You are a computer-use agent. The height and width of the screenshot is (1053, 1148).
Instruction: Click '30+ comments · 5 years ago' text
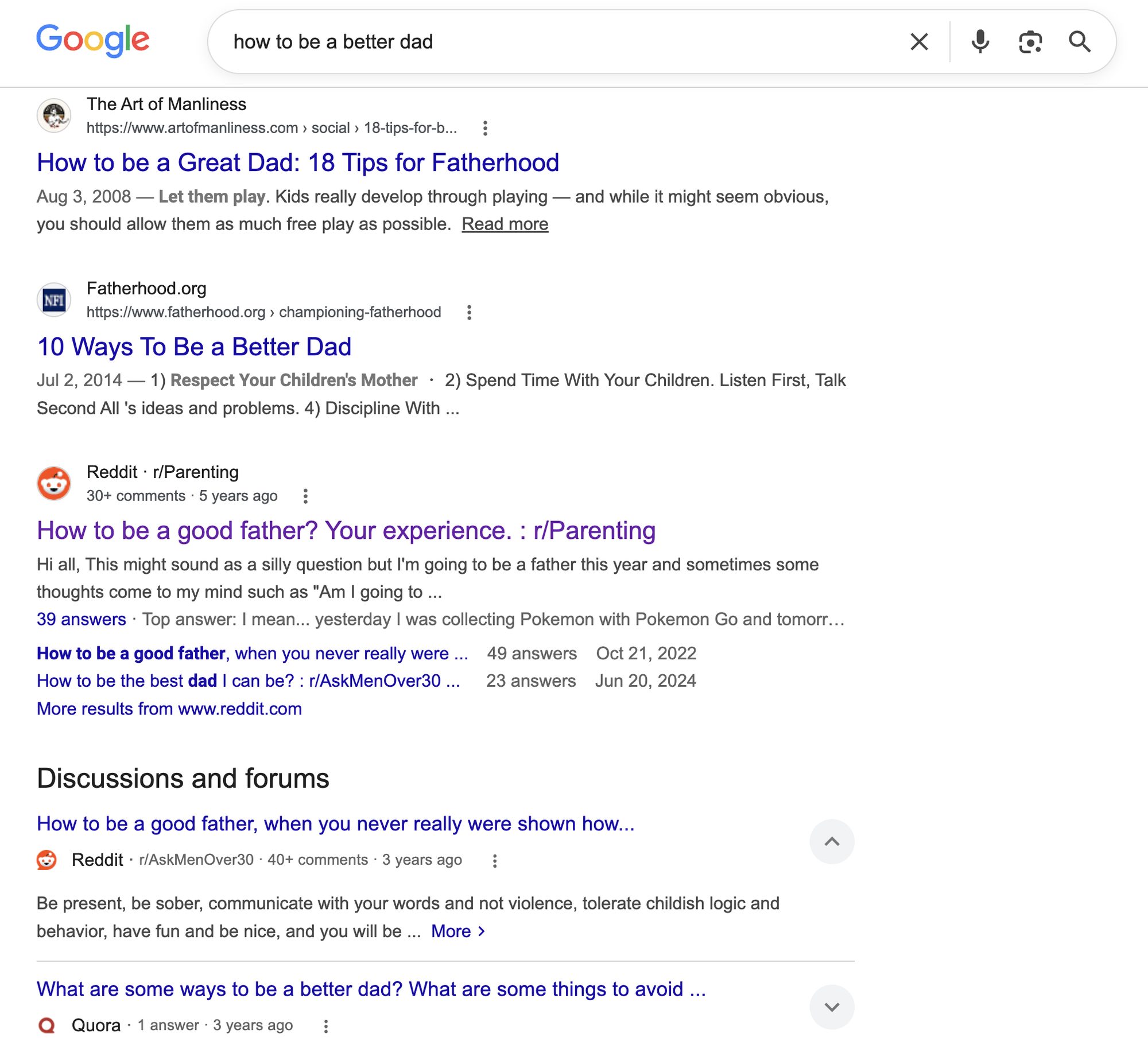182,496
